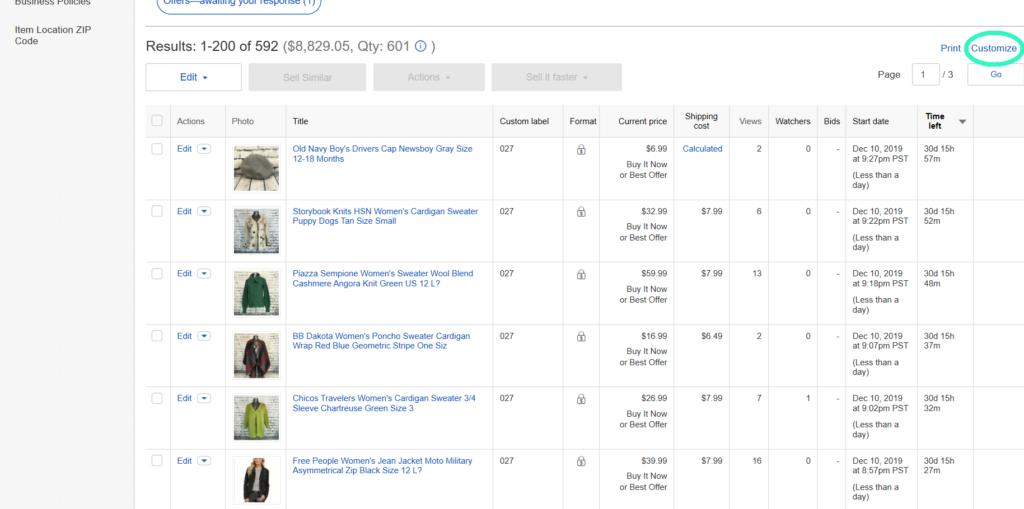Select checkbox for Free People jean jacket
This screenshot has width=1024, height=509.
(x=157, y=461)
